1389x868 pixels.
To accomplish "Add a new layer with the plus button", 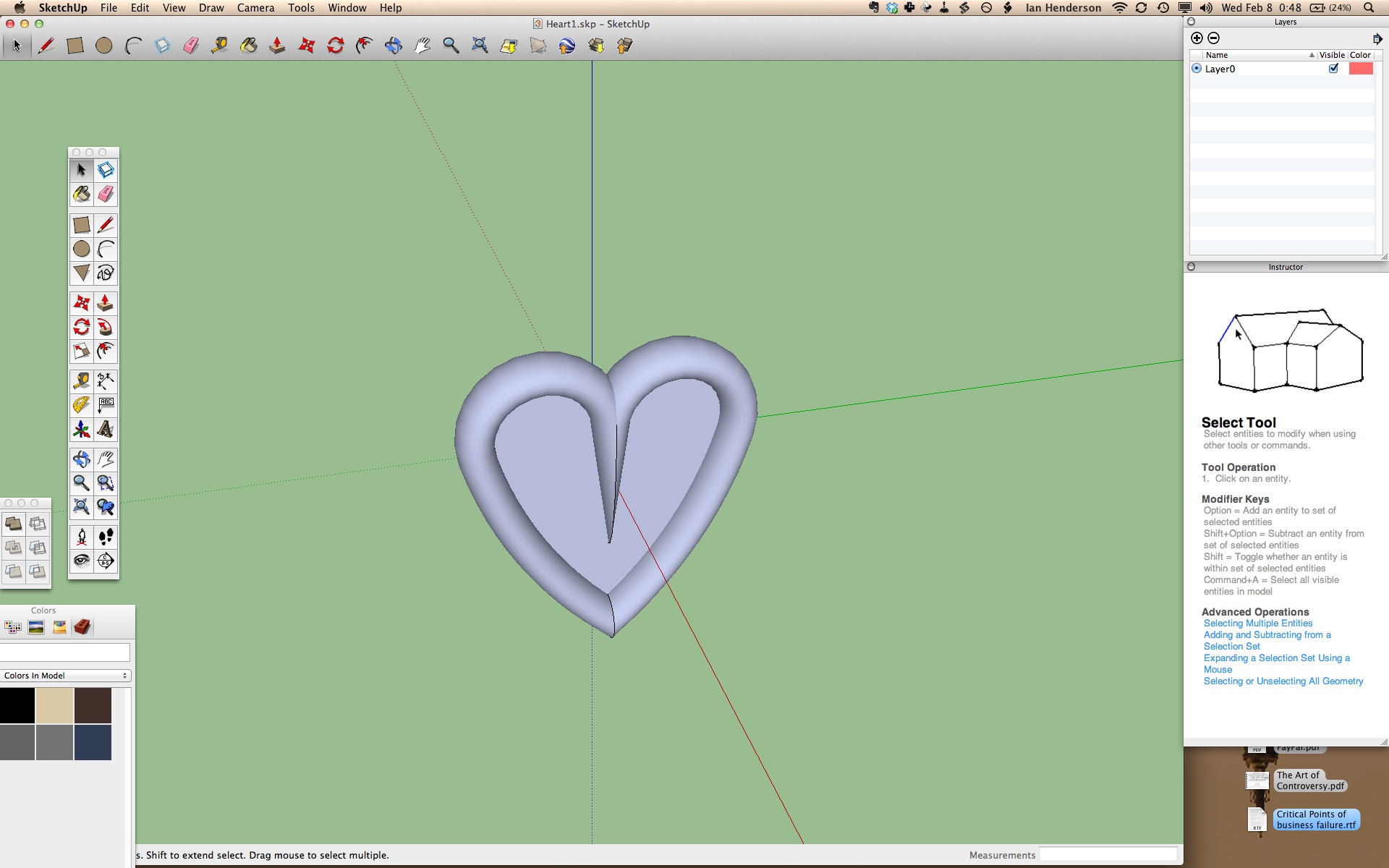I will click(1197, 38).
